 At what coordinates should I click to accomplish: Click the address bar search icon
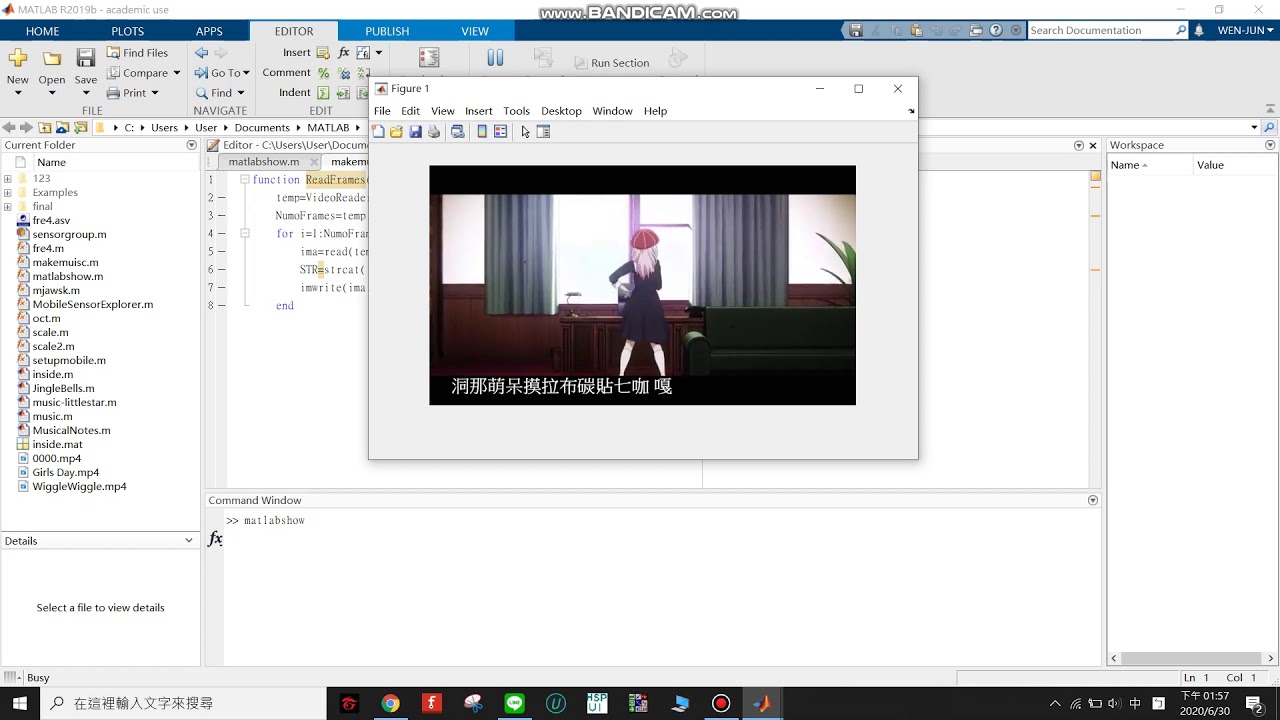coord(1270,128)
